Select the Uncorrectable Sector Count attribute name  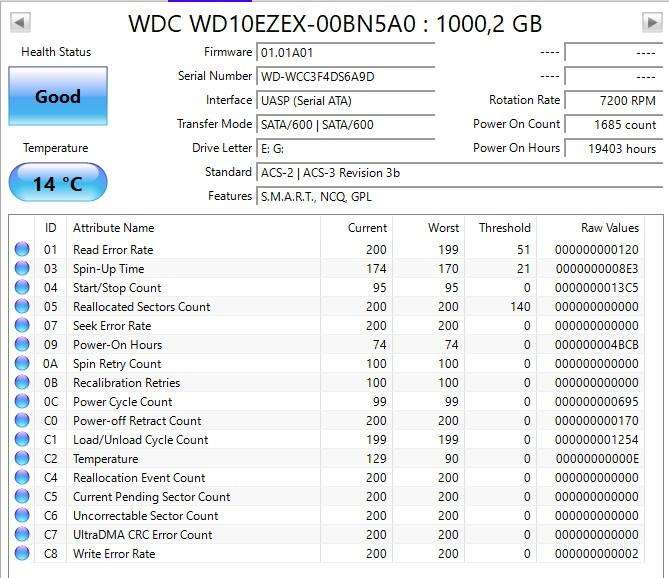point(145,515)
